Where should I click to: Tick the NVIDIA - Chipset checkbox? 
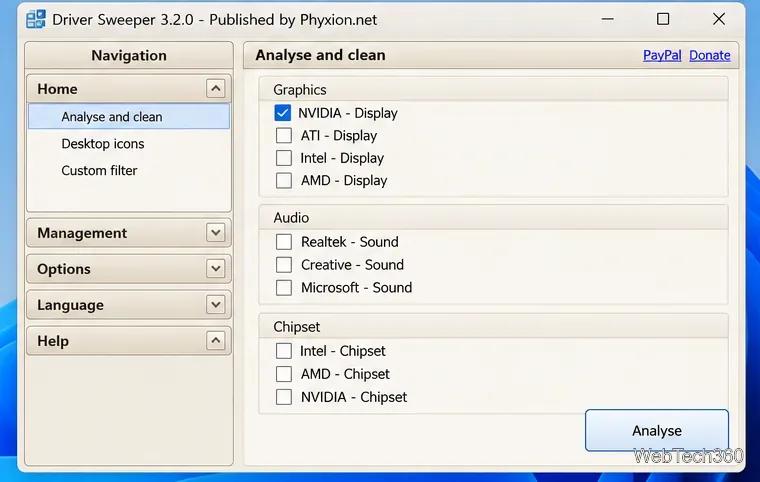[x=284, y=397]
